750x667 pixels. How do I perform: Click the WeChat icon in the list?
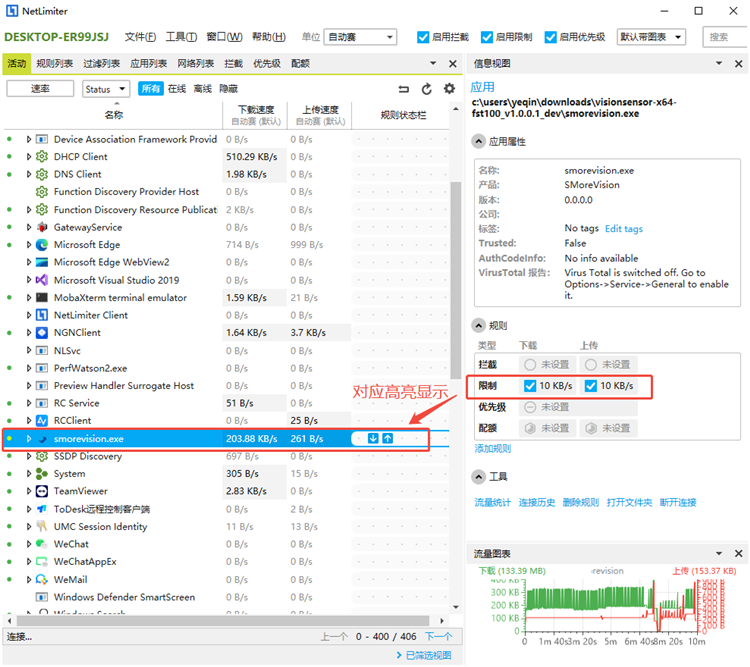click(x=42, y=544)
